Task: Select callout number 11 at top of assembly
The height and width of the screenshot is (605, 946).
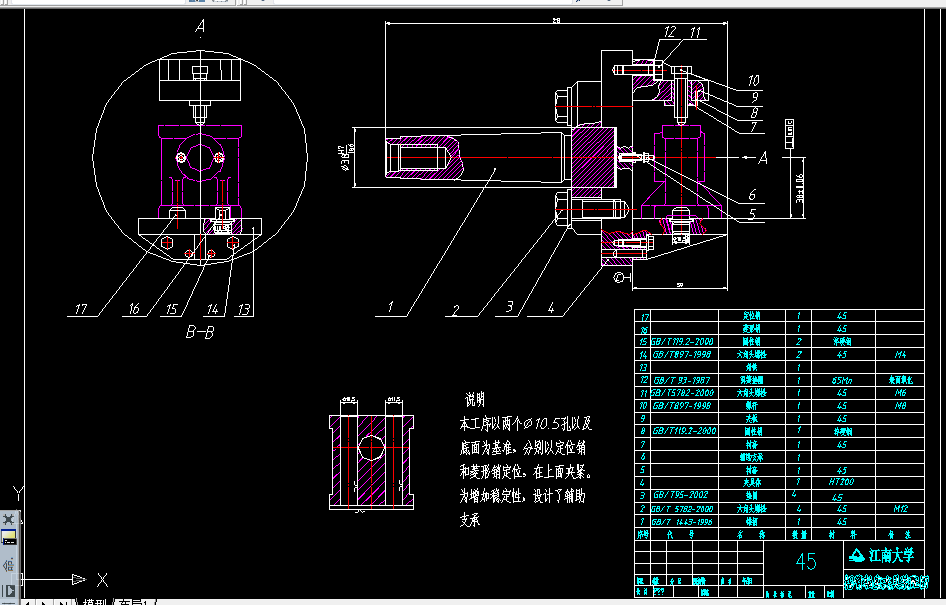Action: click(x=695, y=32)
